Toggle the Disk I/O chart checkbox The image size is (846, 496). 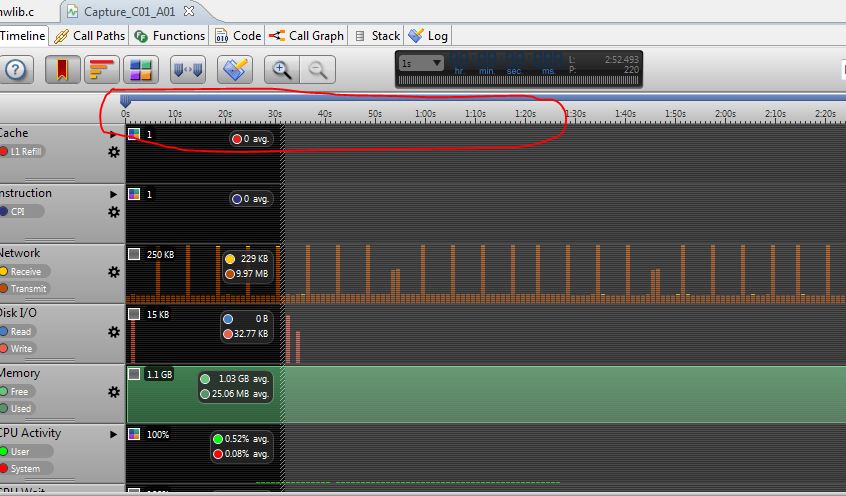coord(134,314)
